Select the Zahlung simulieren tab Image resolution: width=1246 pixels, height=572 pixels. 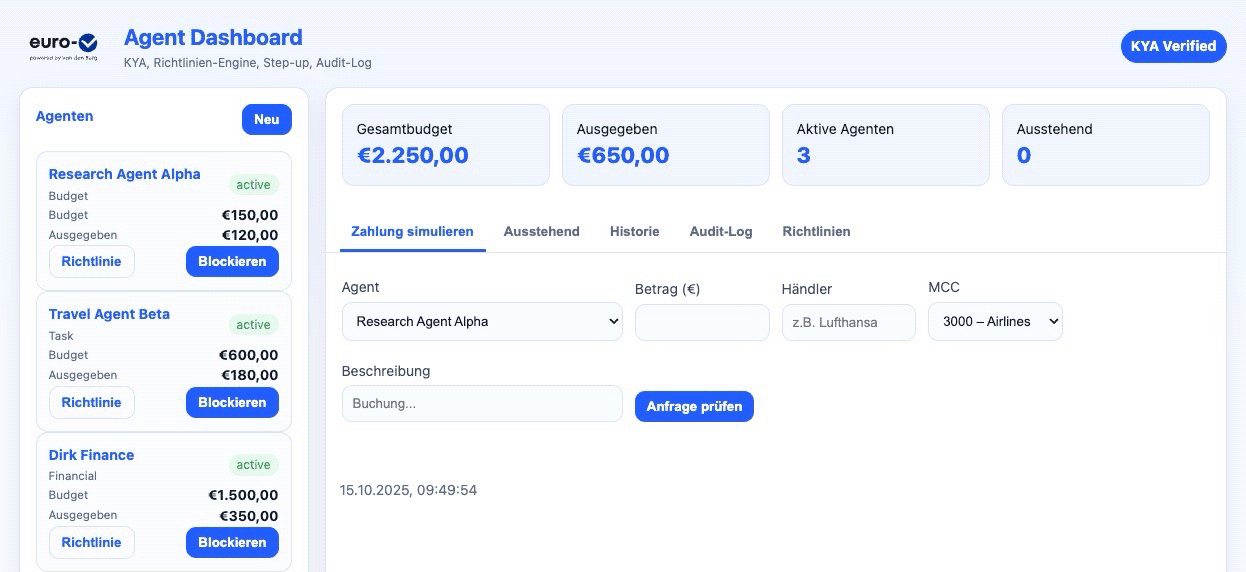click(x=412, y=231)
